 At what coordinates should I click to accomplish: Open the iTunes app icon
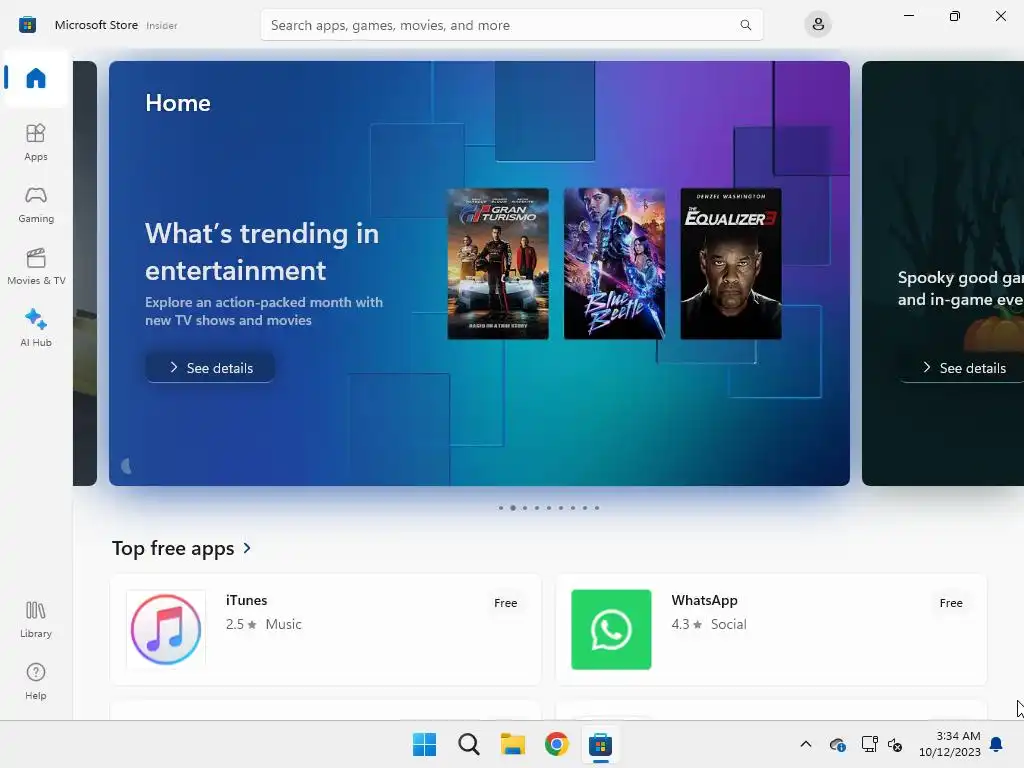point(166,630)
